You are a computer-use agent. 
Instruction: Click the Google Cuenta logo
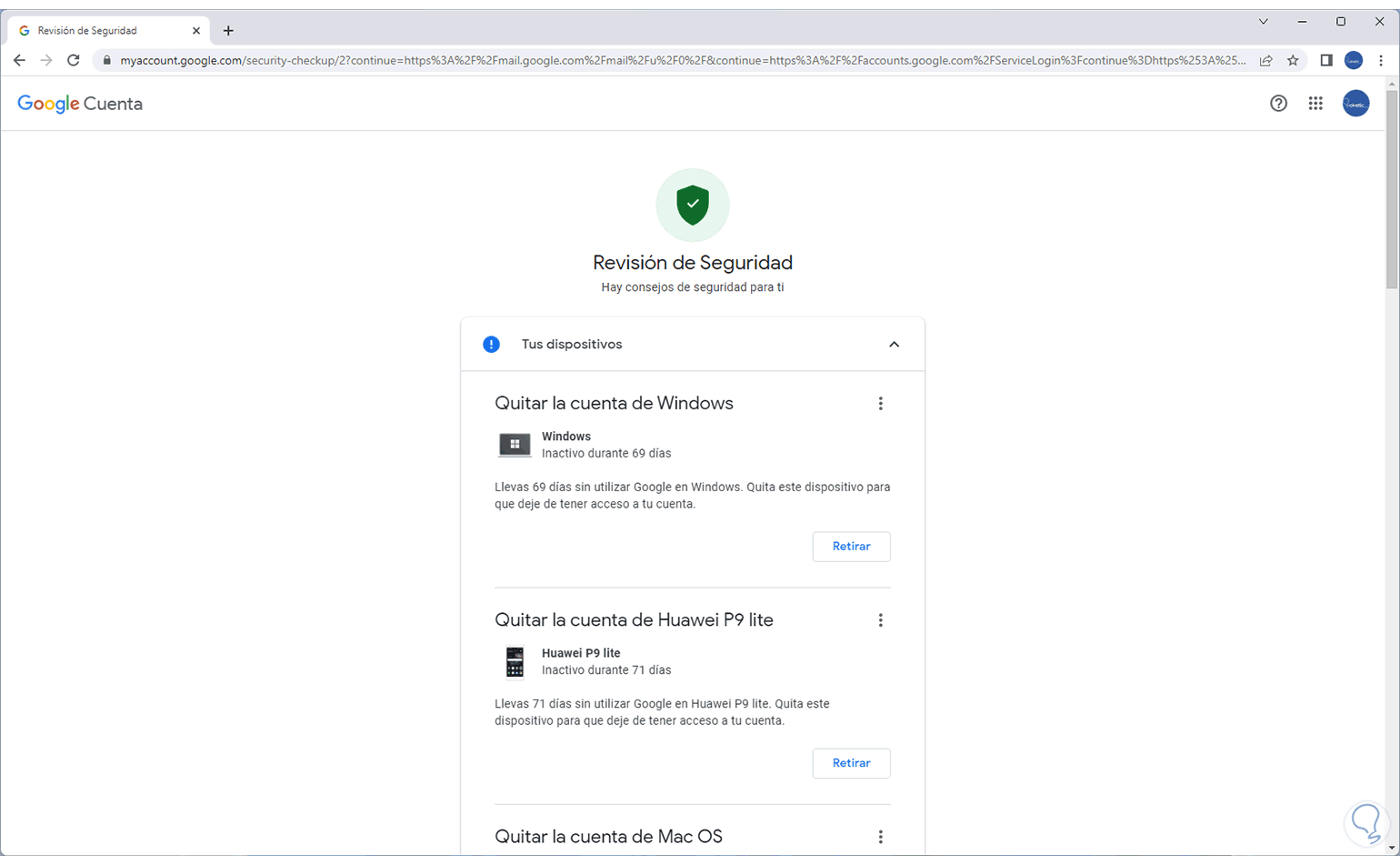[x=80, y=104]
